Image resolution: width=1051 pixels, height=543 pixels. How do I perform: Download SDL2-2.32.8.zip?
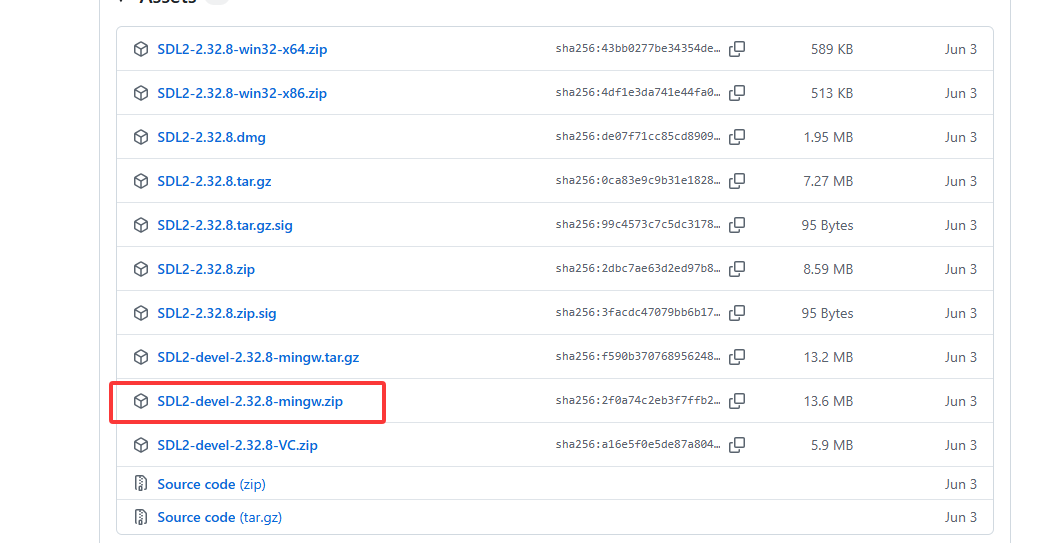[206, 269]
